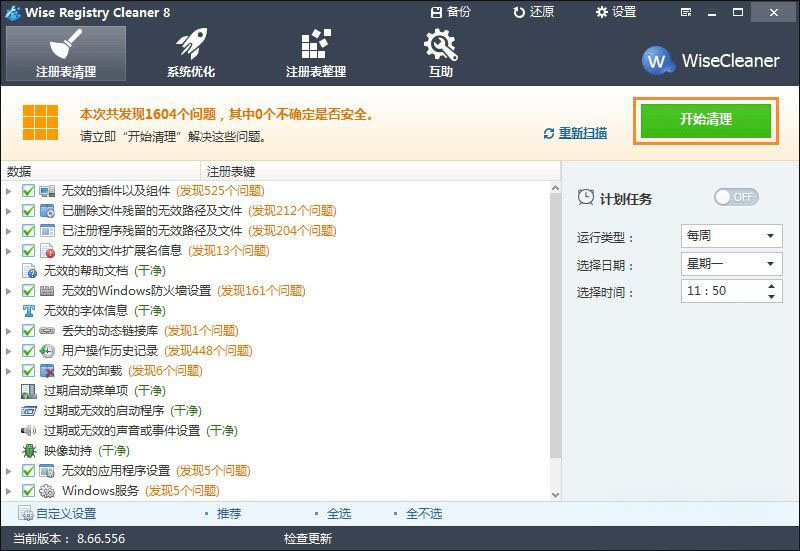800x551 pixels.
Task: Click 检查更新 in the status bar
Action: [308, 538]
